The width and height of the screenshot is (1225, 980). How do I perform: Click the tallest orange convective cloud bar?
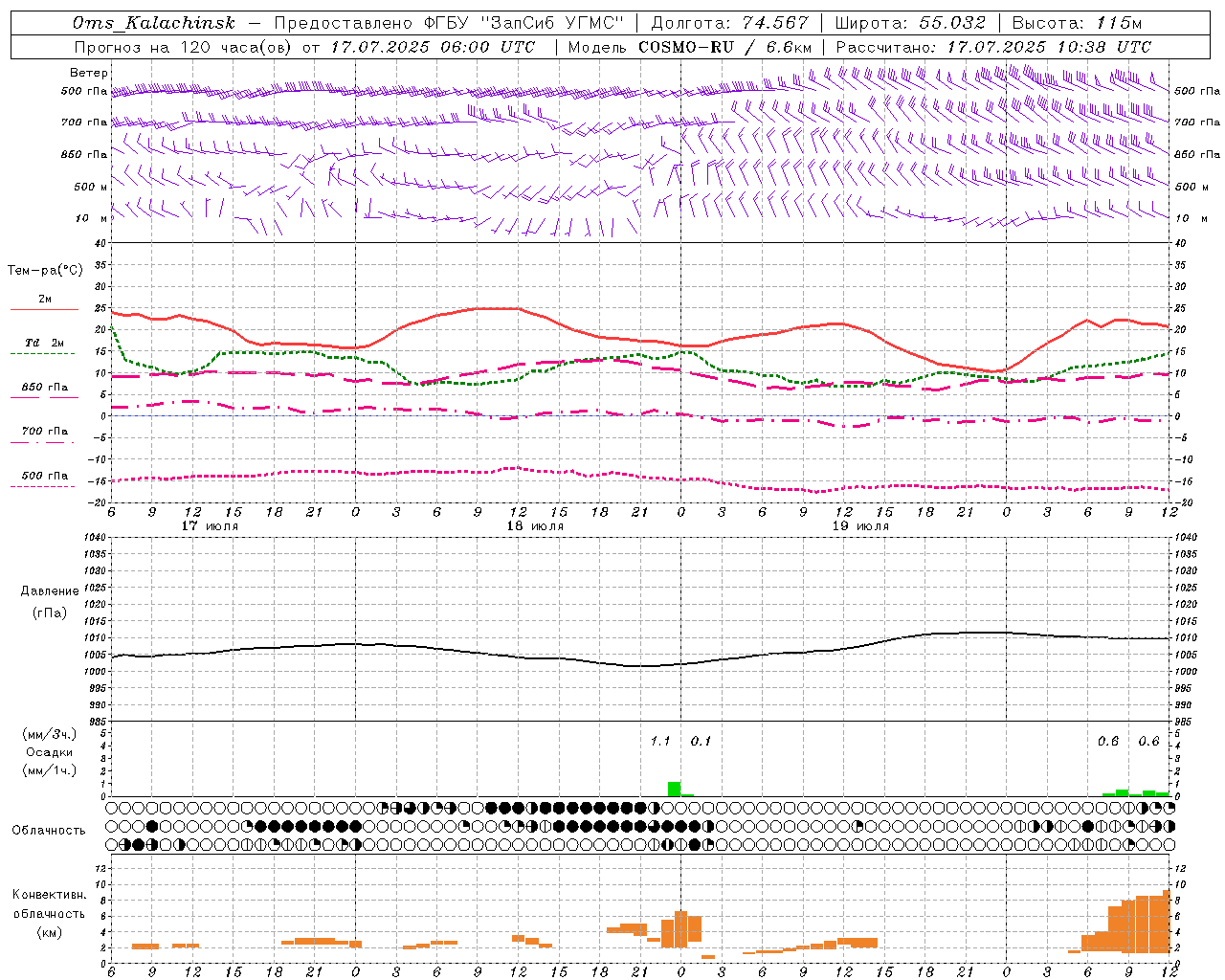[1167, 921]
